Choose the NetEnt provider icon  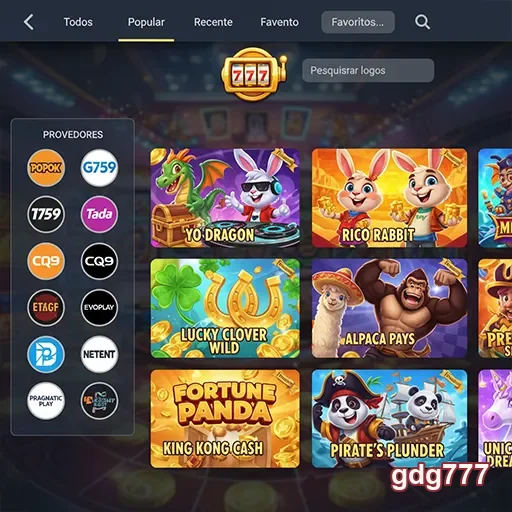pos(99,354)
